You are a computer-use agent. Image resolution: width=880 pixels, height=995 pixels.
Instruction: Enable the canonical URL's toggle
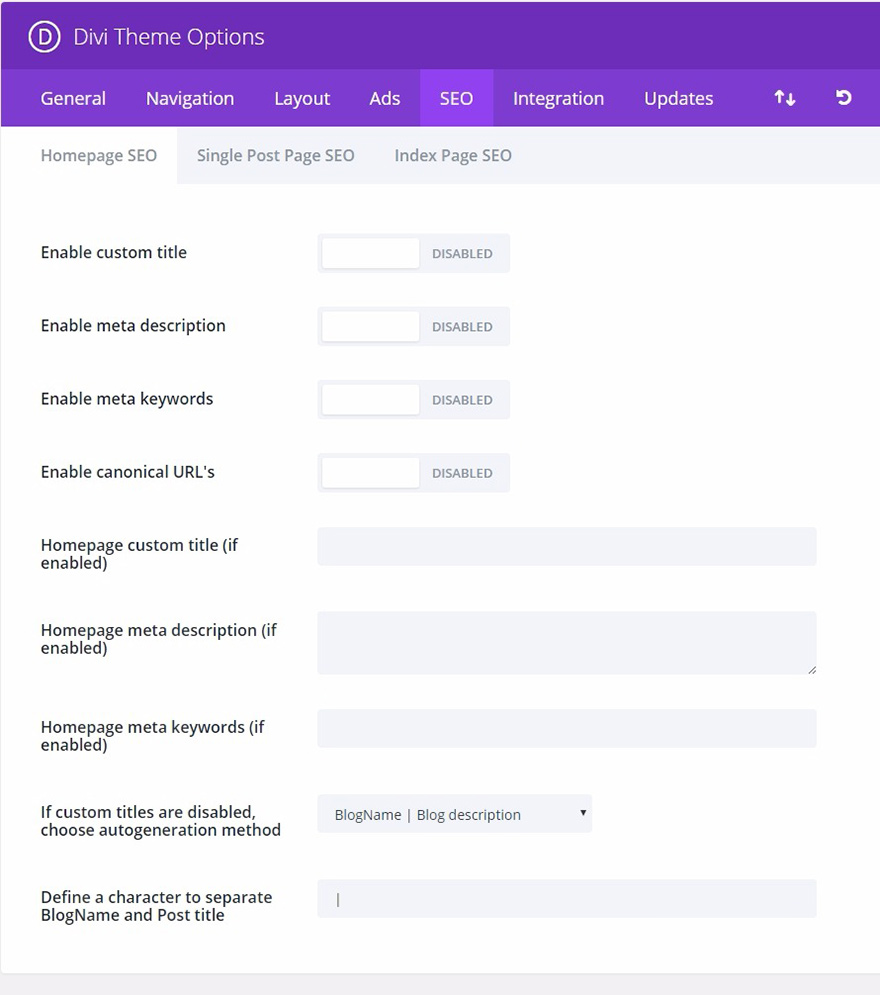(370, 472)
